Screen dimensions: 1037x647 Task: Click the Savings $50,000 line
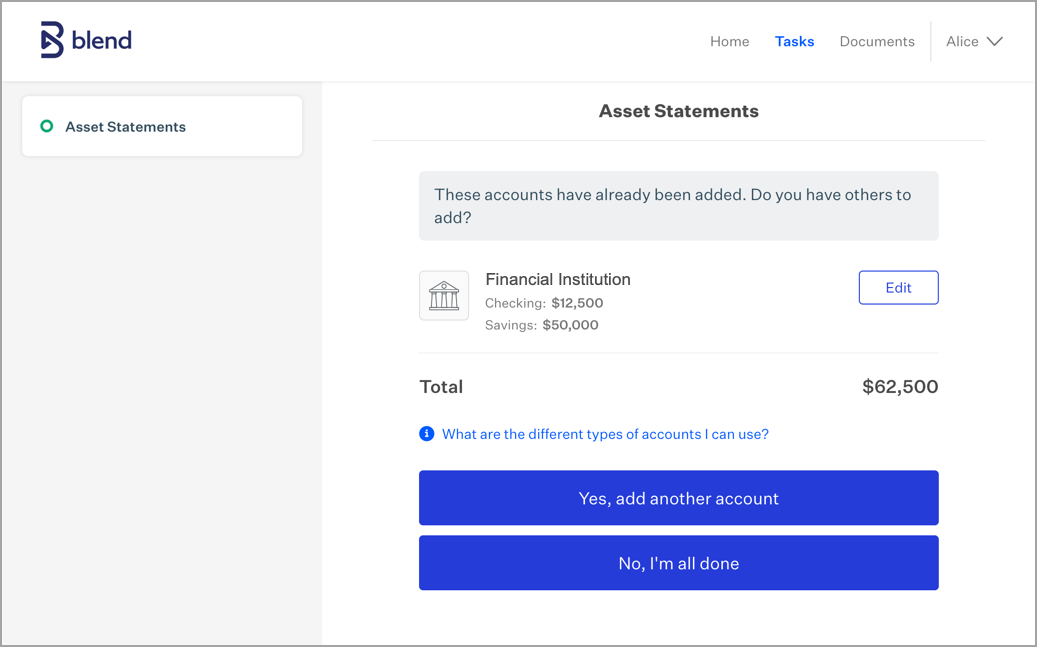click(x=542, y=325)
